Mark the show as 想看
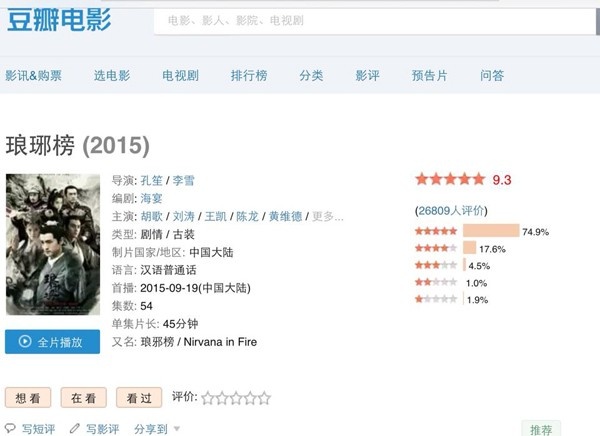The width and height of the screenshot is (600, 436). 28,398
